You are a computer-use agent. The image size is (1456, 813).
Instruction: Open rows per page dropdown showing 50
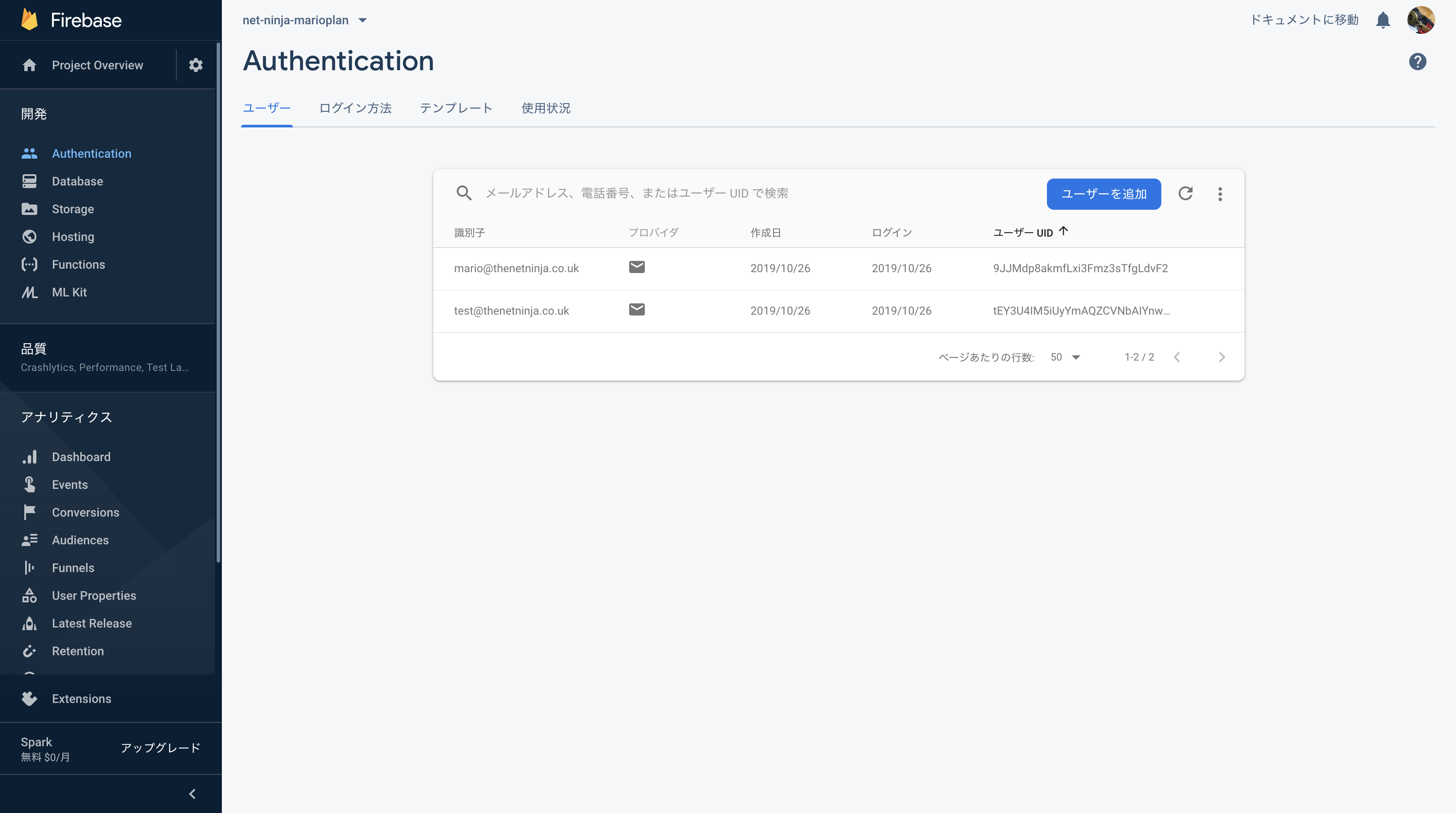point(1066,357)
